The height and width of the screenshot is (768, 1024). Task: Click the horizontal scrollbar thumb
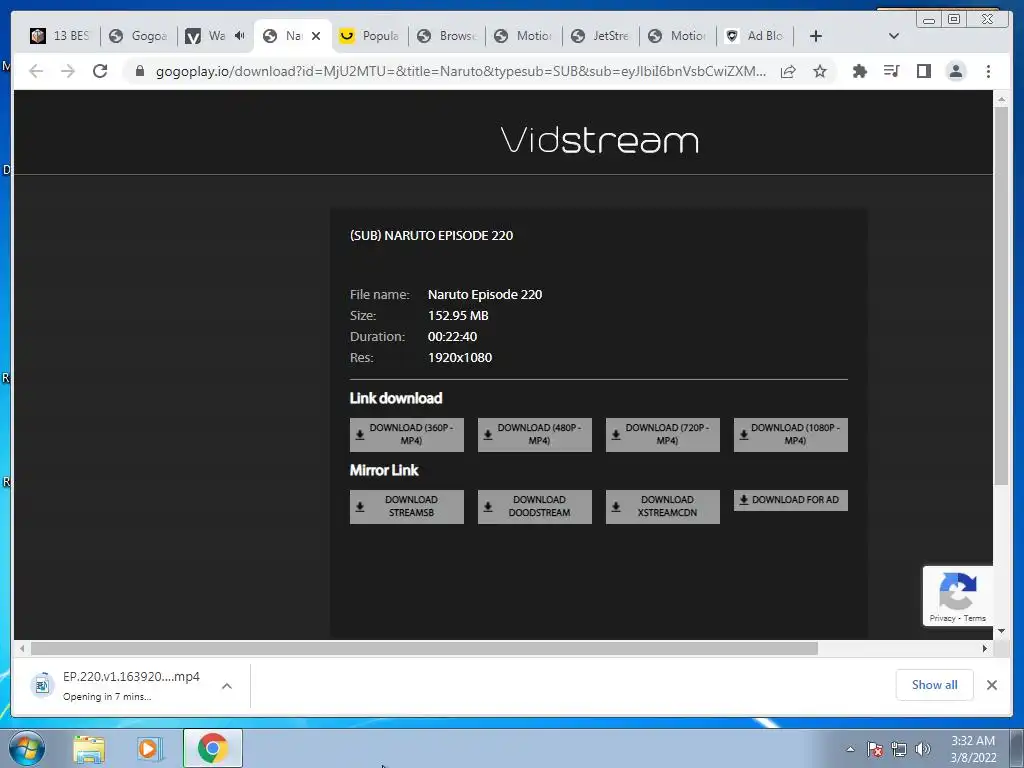click(424, 648)
